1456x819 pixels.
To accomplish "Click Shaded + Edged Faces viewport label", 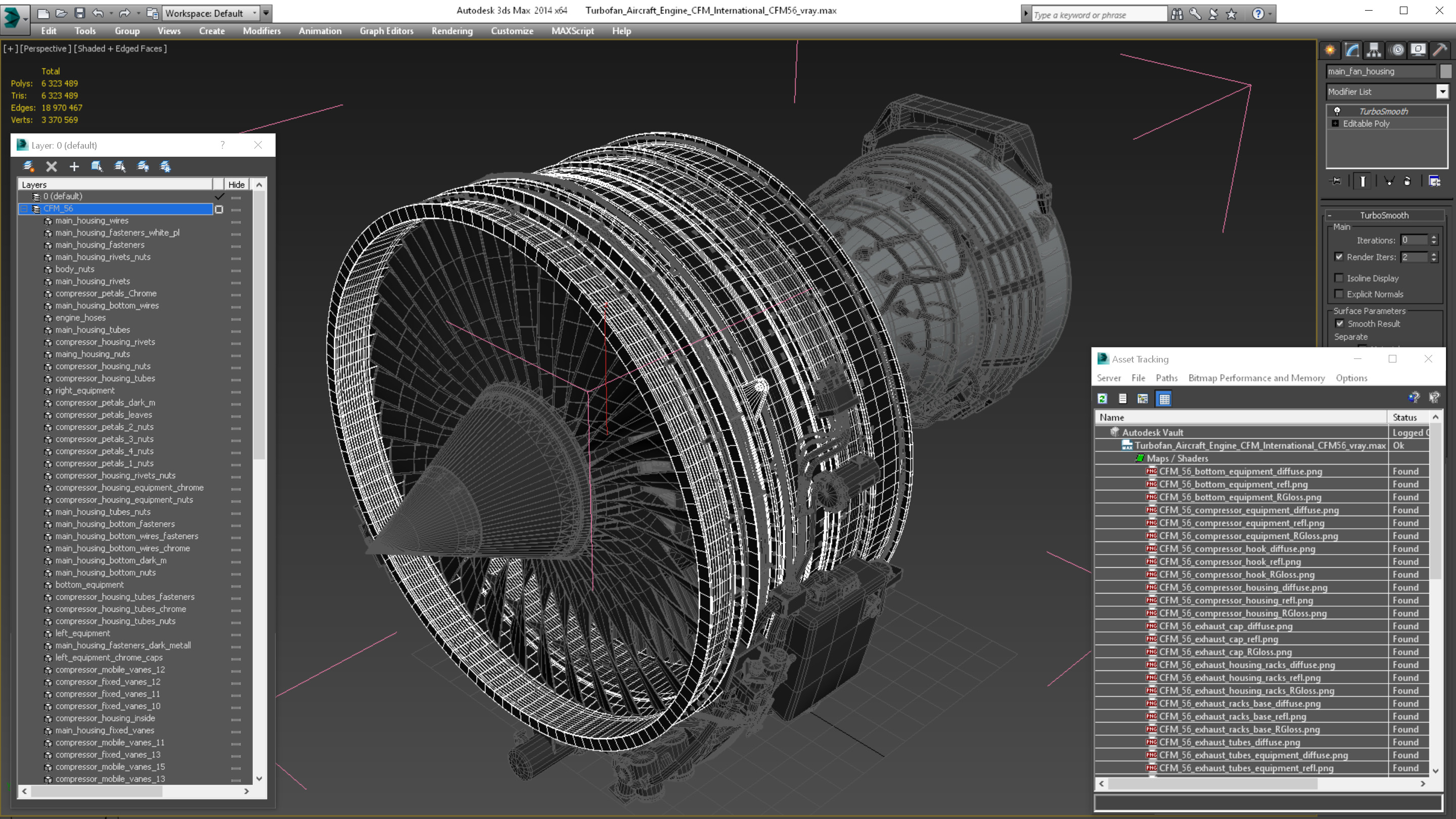I will 120,49.
